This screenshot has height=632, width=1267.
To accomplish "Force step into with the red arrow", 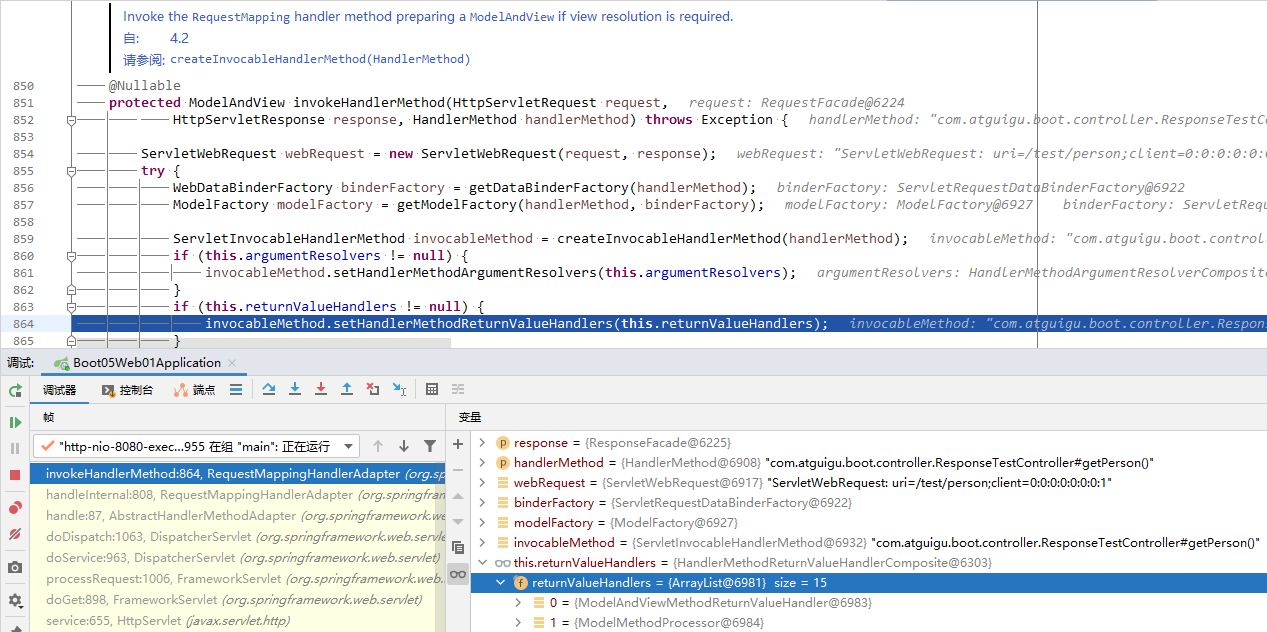I will (x=321, y=389).
